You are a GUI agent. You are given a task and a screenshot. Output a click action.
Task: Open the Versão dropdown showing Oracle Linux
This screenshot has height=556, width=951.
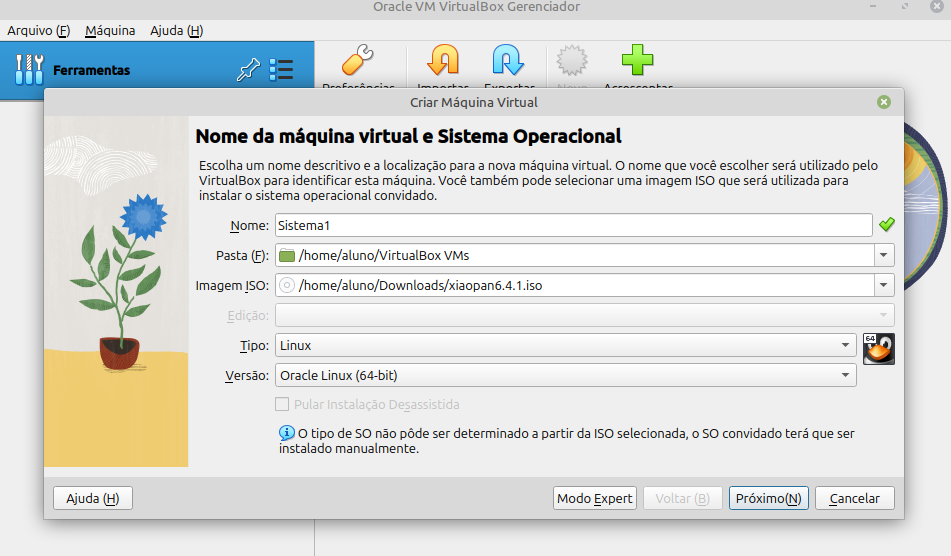coord(846,376)
